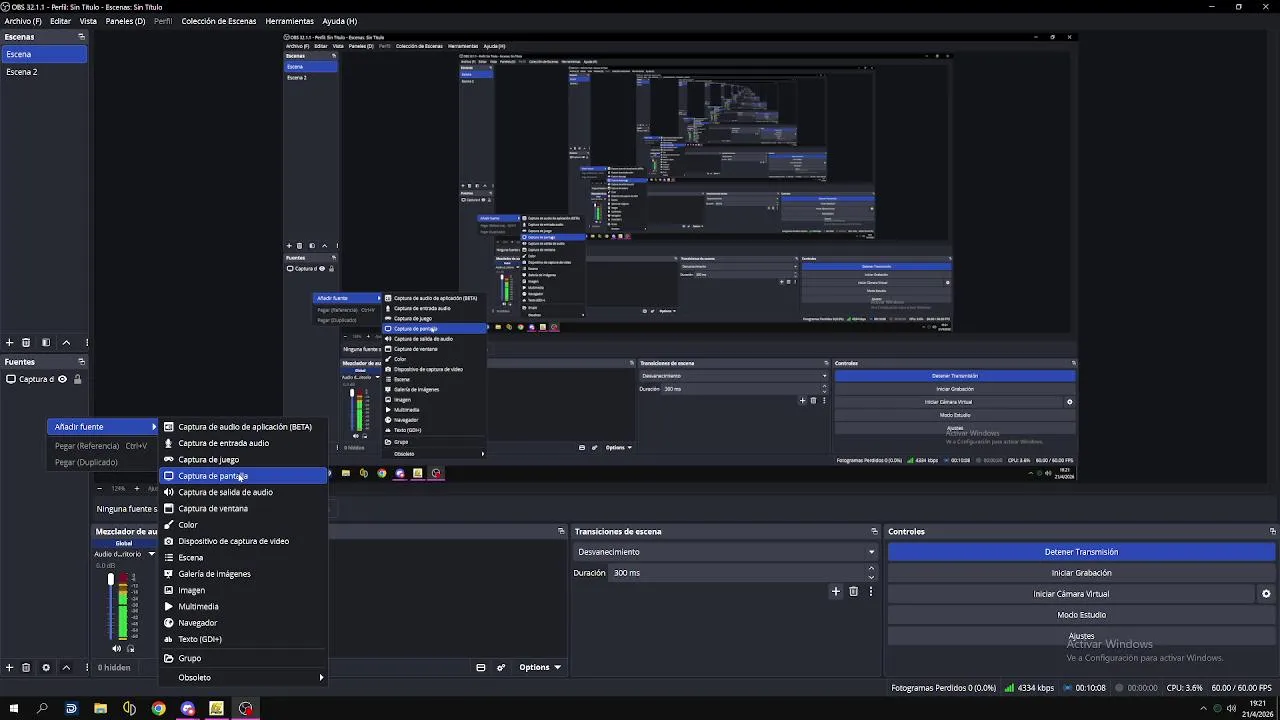
Task: Select Captura de pantalla from source menu
Action: click(x=244, y=476)
